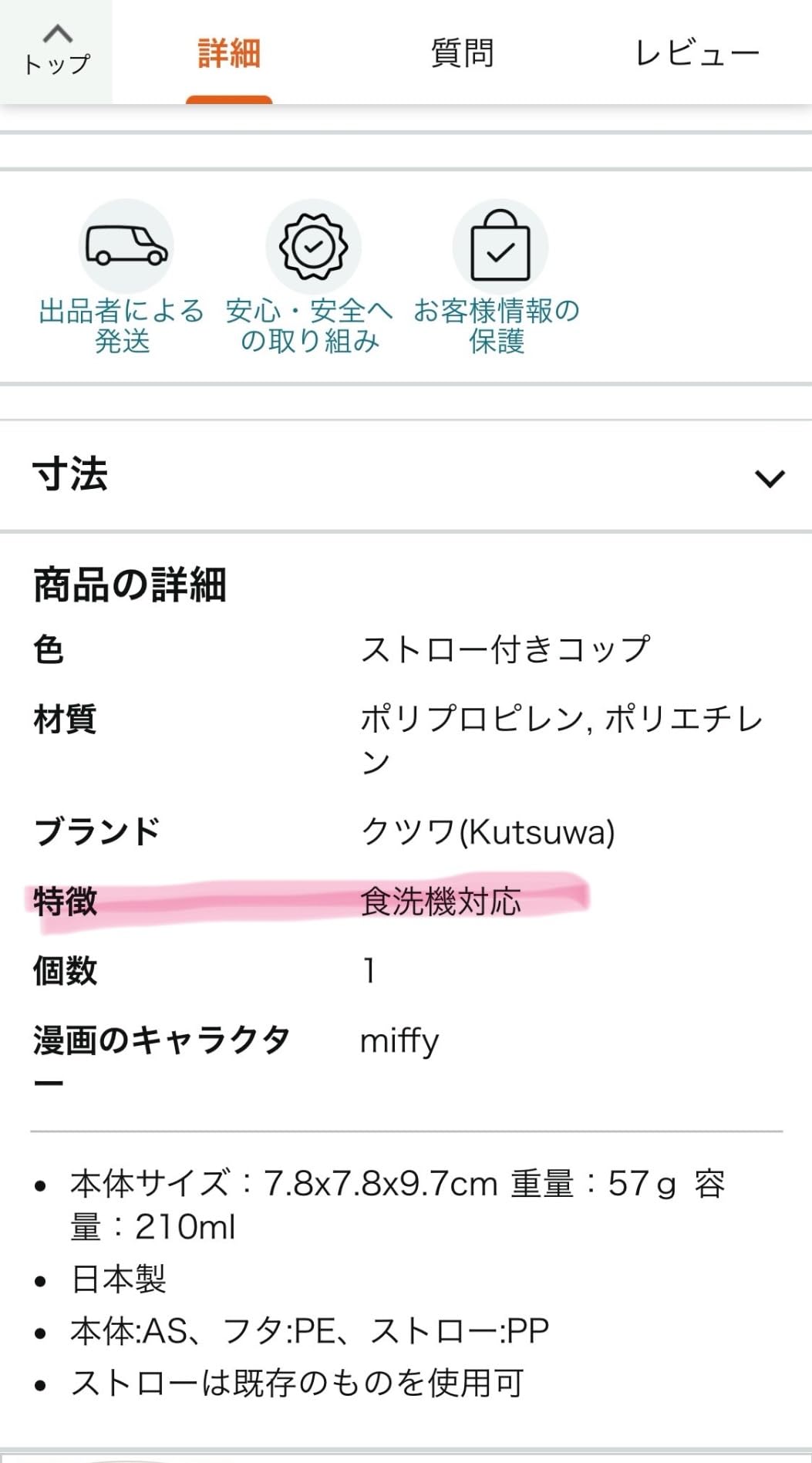Viewport: 812px width, 1463px height.
Task: Tap the checkmark seal icon in the middle
Action: click(x=312, y=245)
